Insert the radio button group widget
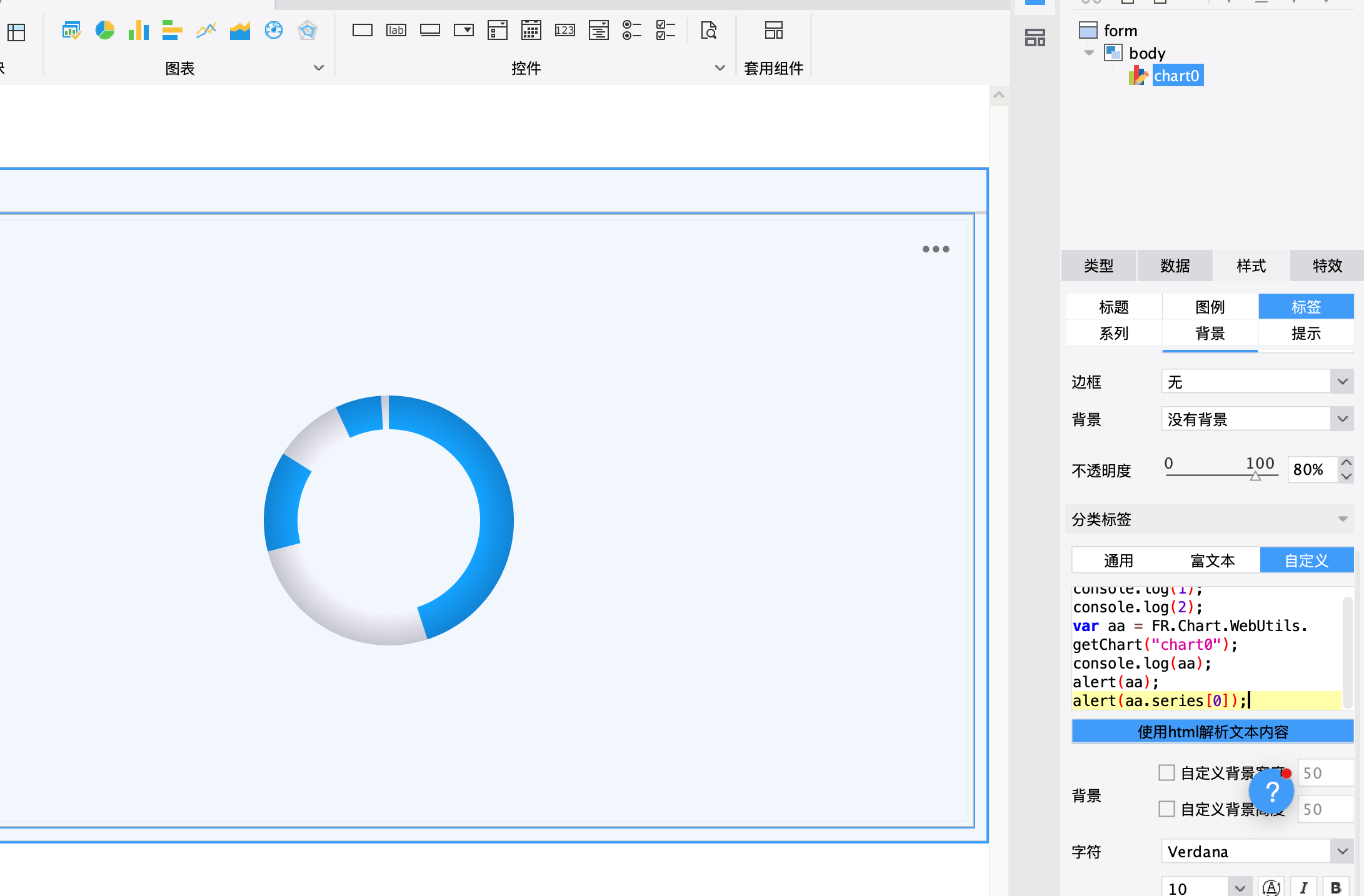This screenshot has height=896, width=1364. pyautogui.click(x=632, y=30)
